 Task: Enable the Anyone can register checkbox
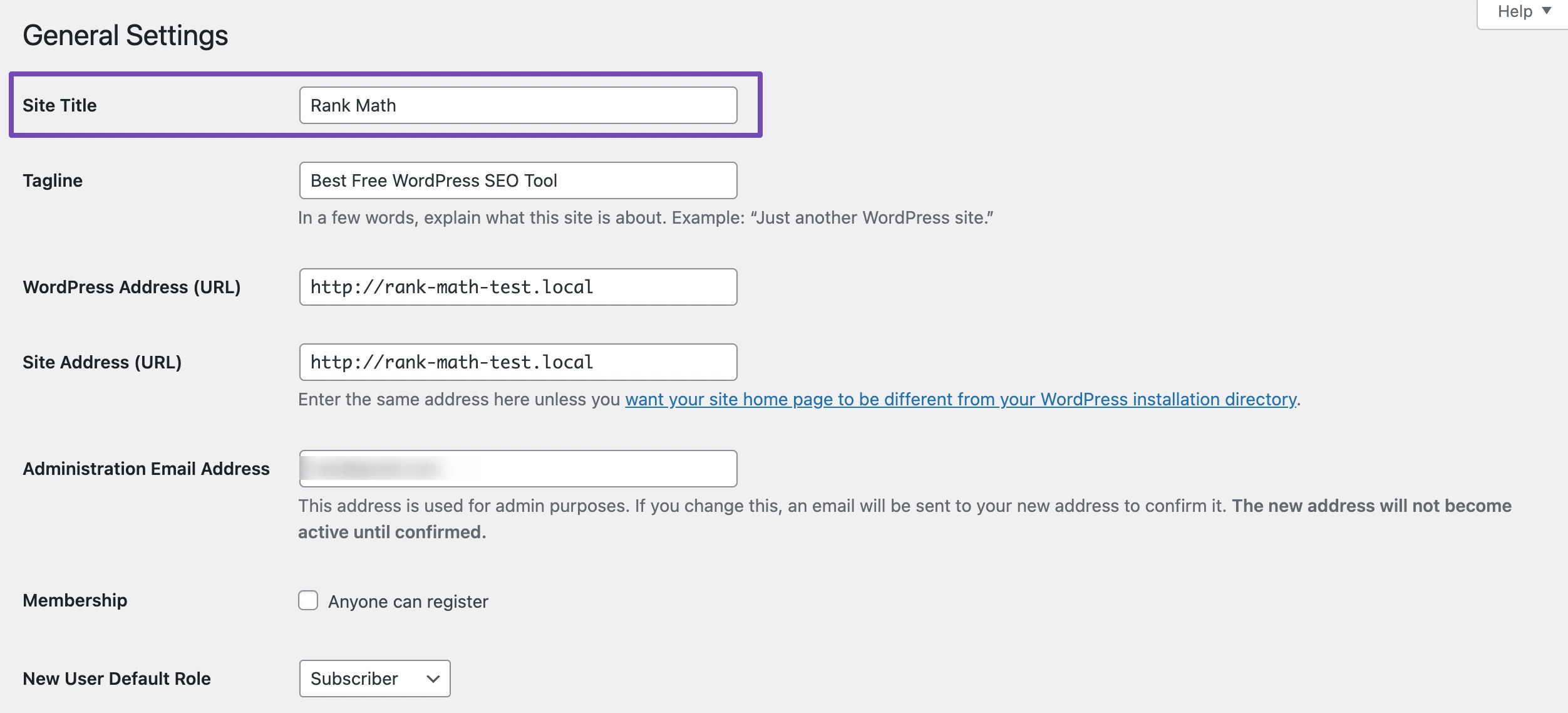tap(308, 600)
